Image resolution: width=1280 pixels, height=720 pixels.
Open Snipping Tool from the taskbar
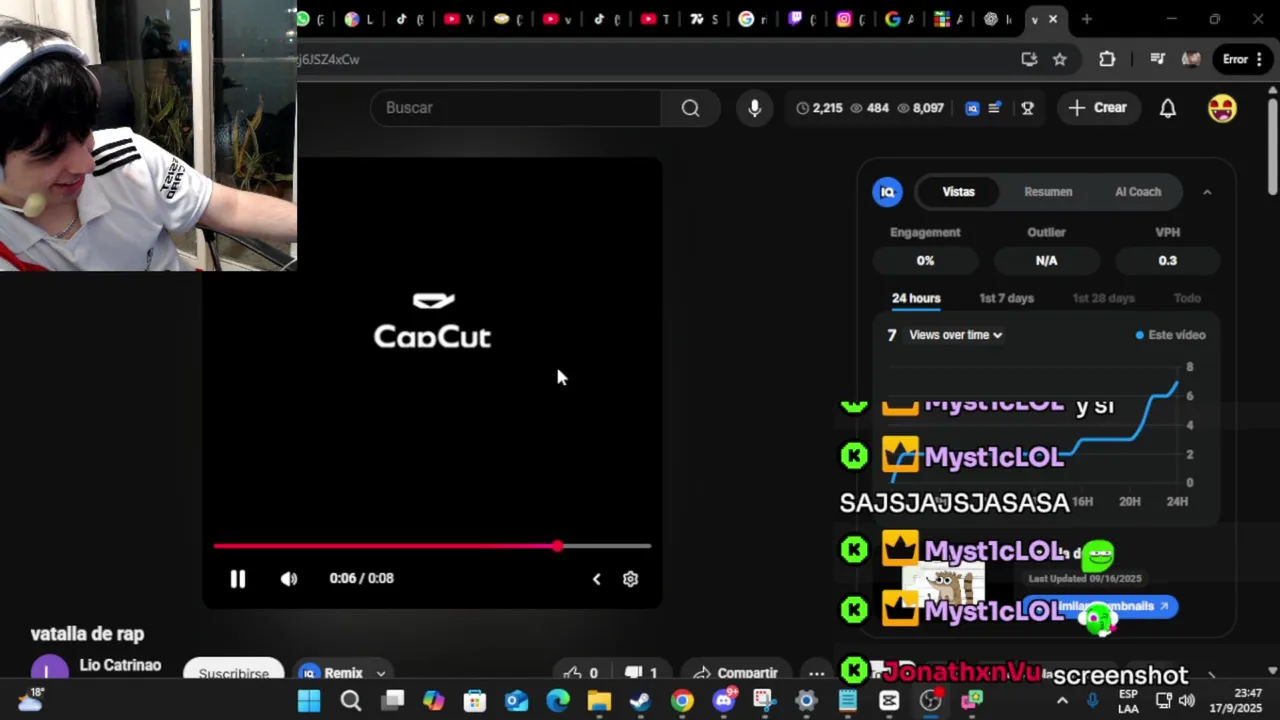click(764, 701)
